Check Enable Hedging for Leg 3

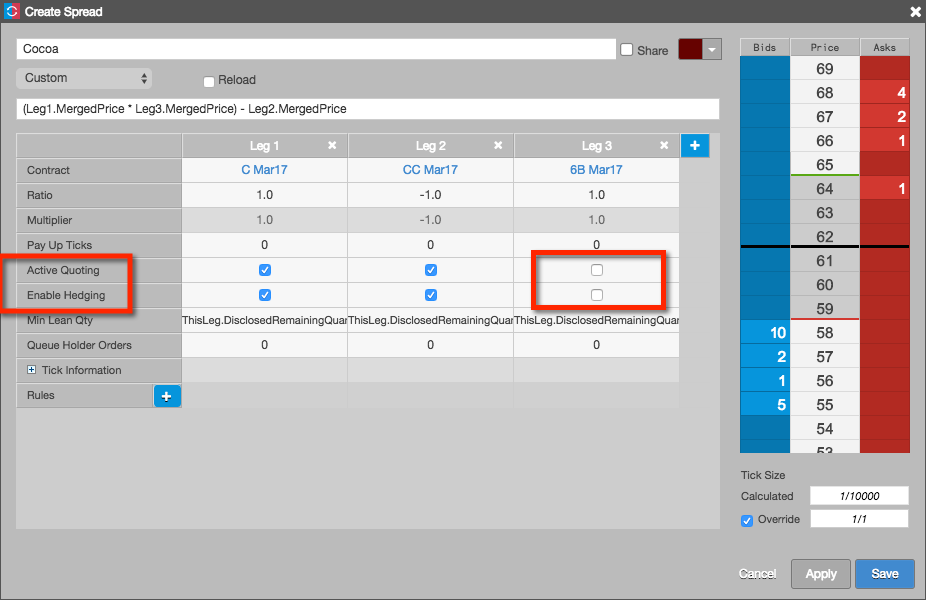click(x=596, y=295)
